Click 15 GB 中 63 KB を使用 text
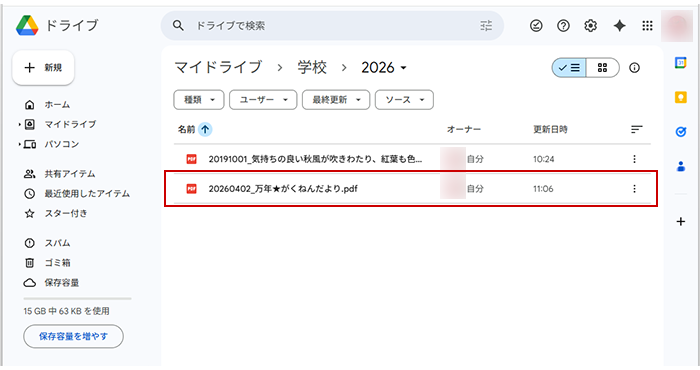The image size is (700, 370). [x=67, y=311]
